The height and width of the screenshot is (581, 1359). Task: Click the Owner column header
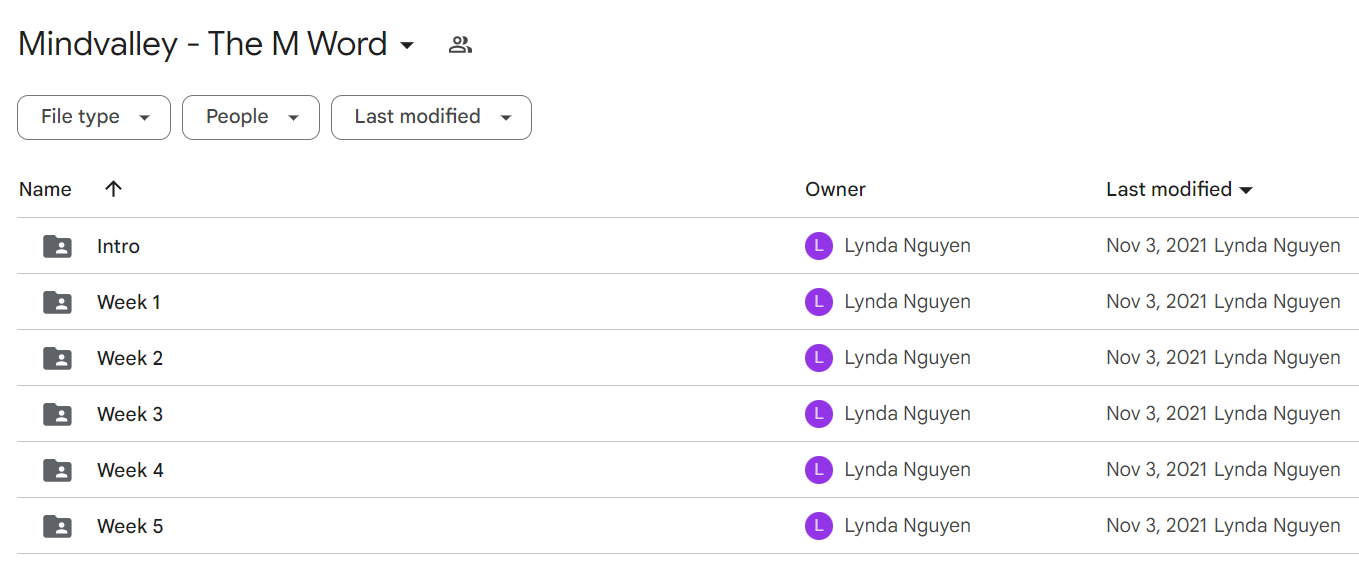(835, 189)
